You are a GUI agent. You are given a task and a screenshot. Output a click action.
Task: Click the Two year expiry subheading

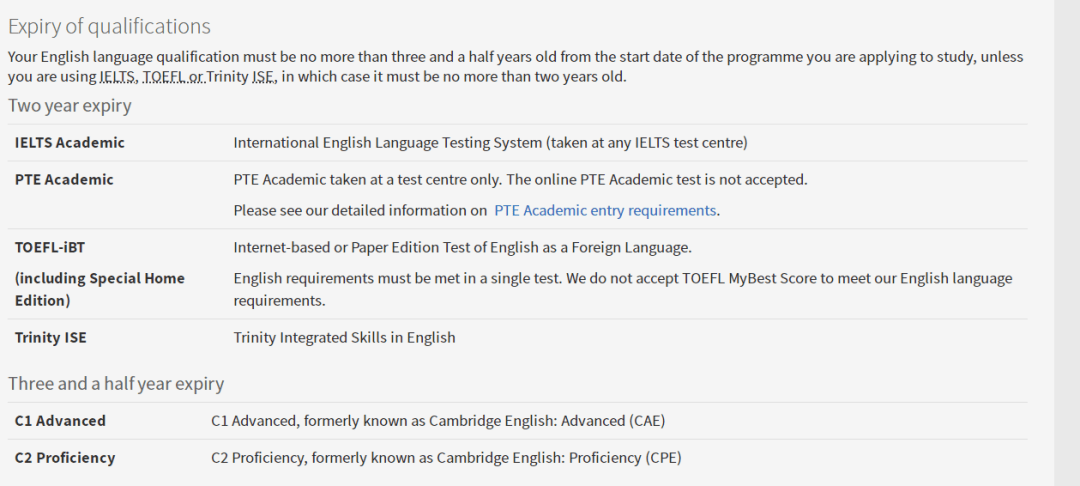(70, 105)
